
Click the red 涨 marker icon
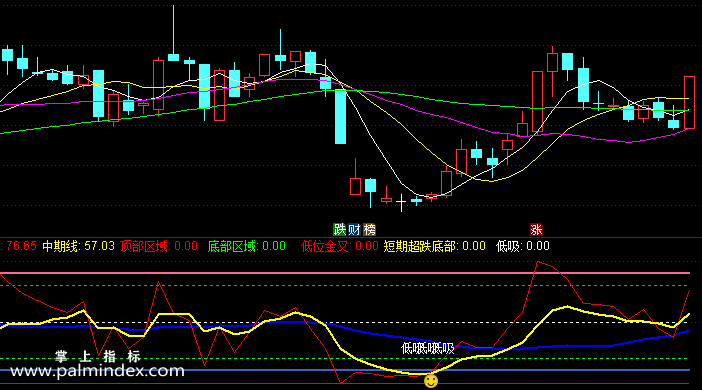[x=536, y=230]
